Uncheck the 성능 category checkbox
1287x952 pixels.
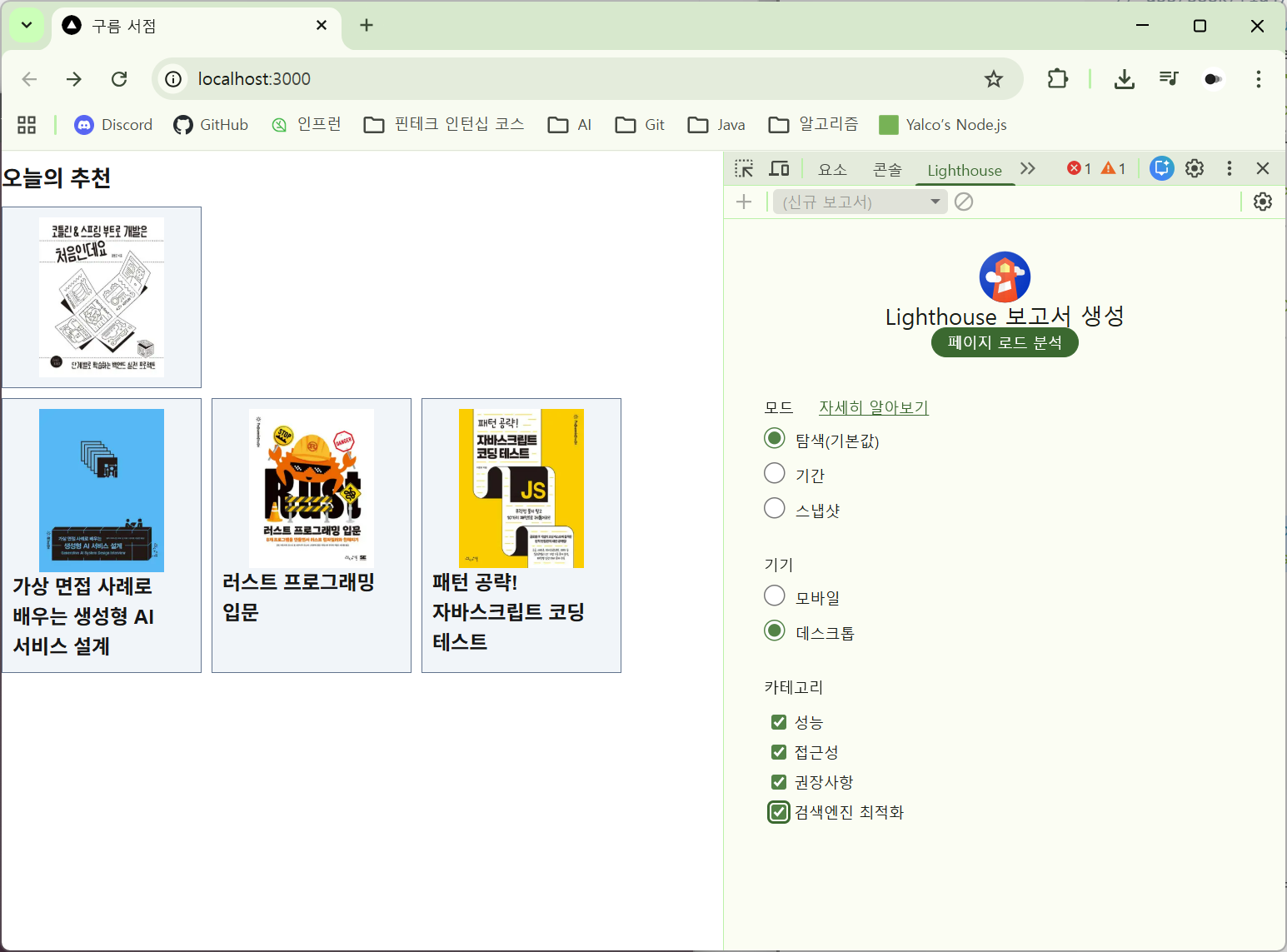tap(779, 722)
